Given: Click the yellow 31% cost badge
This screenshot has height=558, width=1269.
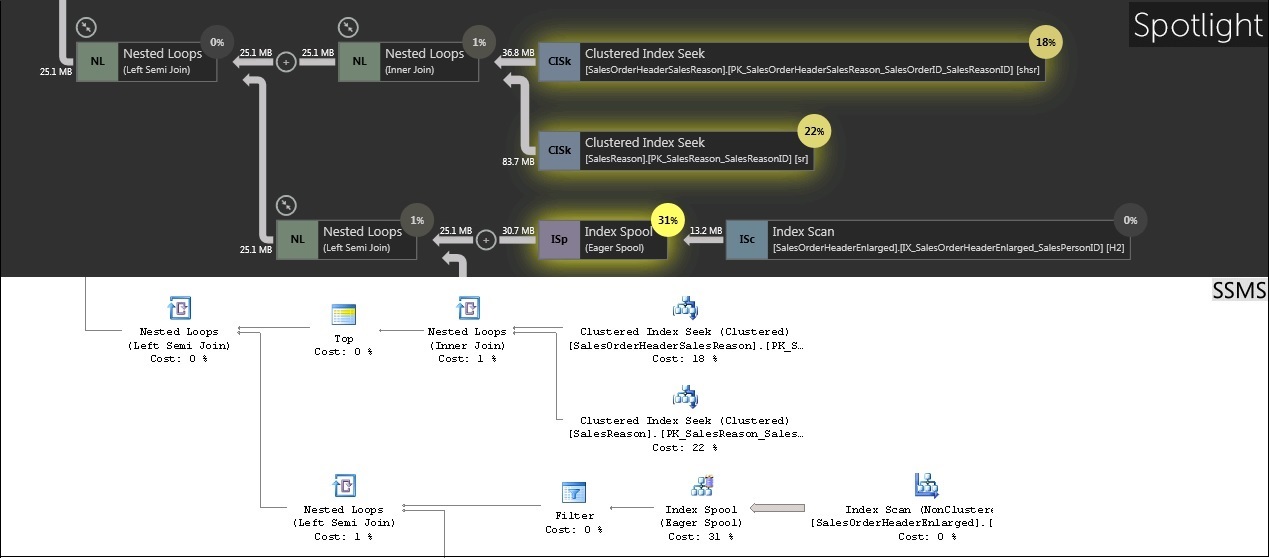Looking at the screenshot, I should coord(666,220).
